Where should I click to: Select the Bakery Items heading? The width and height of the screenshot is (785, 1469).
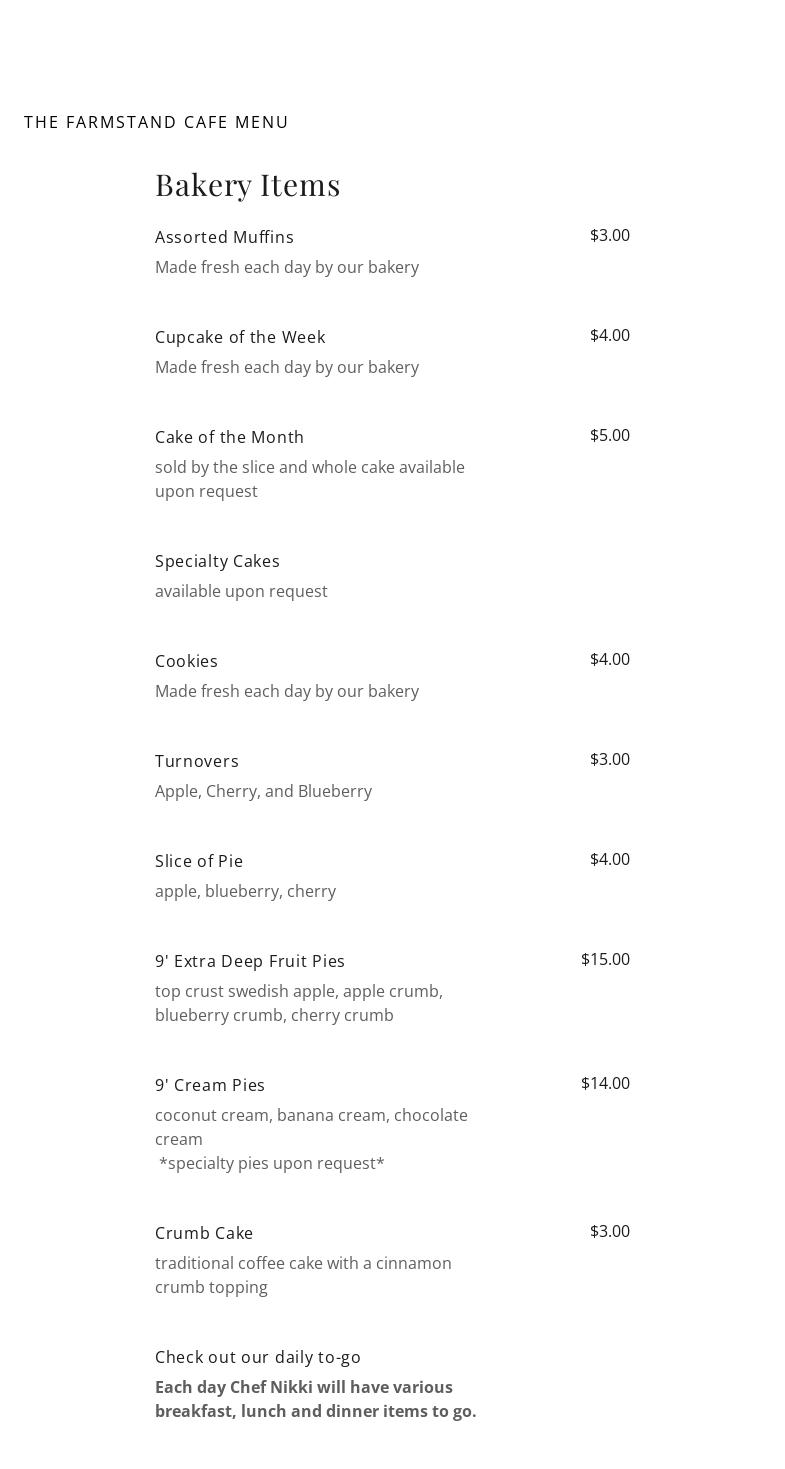click(x=247, y=185)
